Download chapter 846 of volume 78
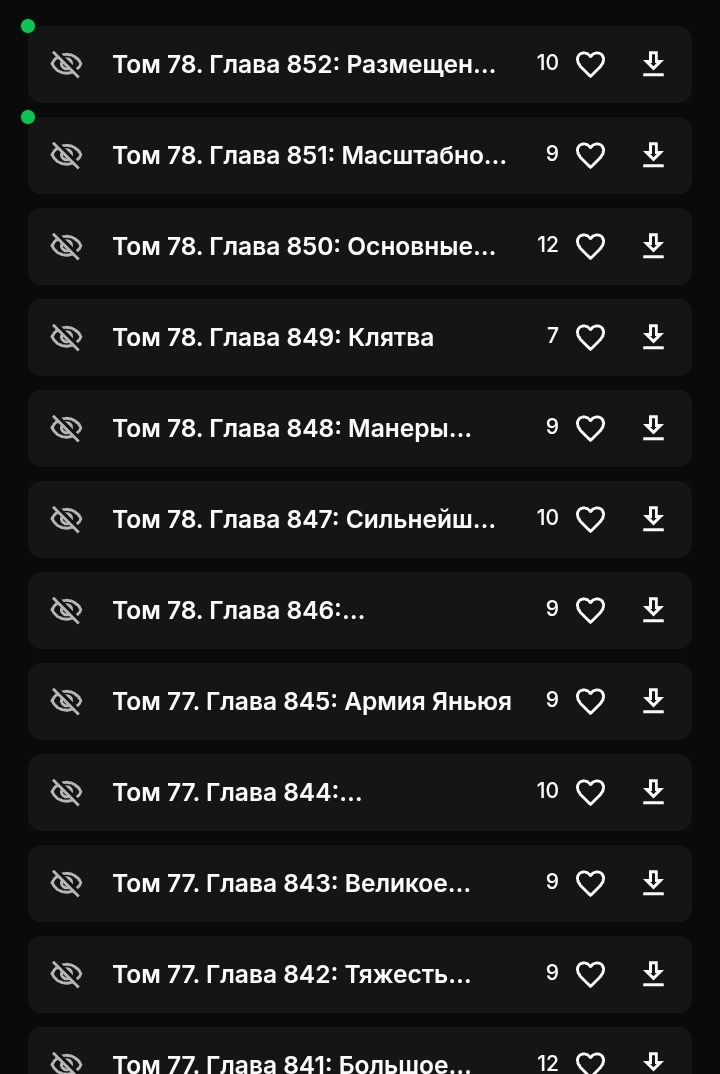This screenshot has height=1074, width=720. pos(653,610)
